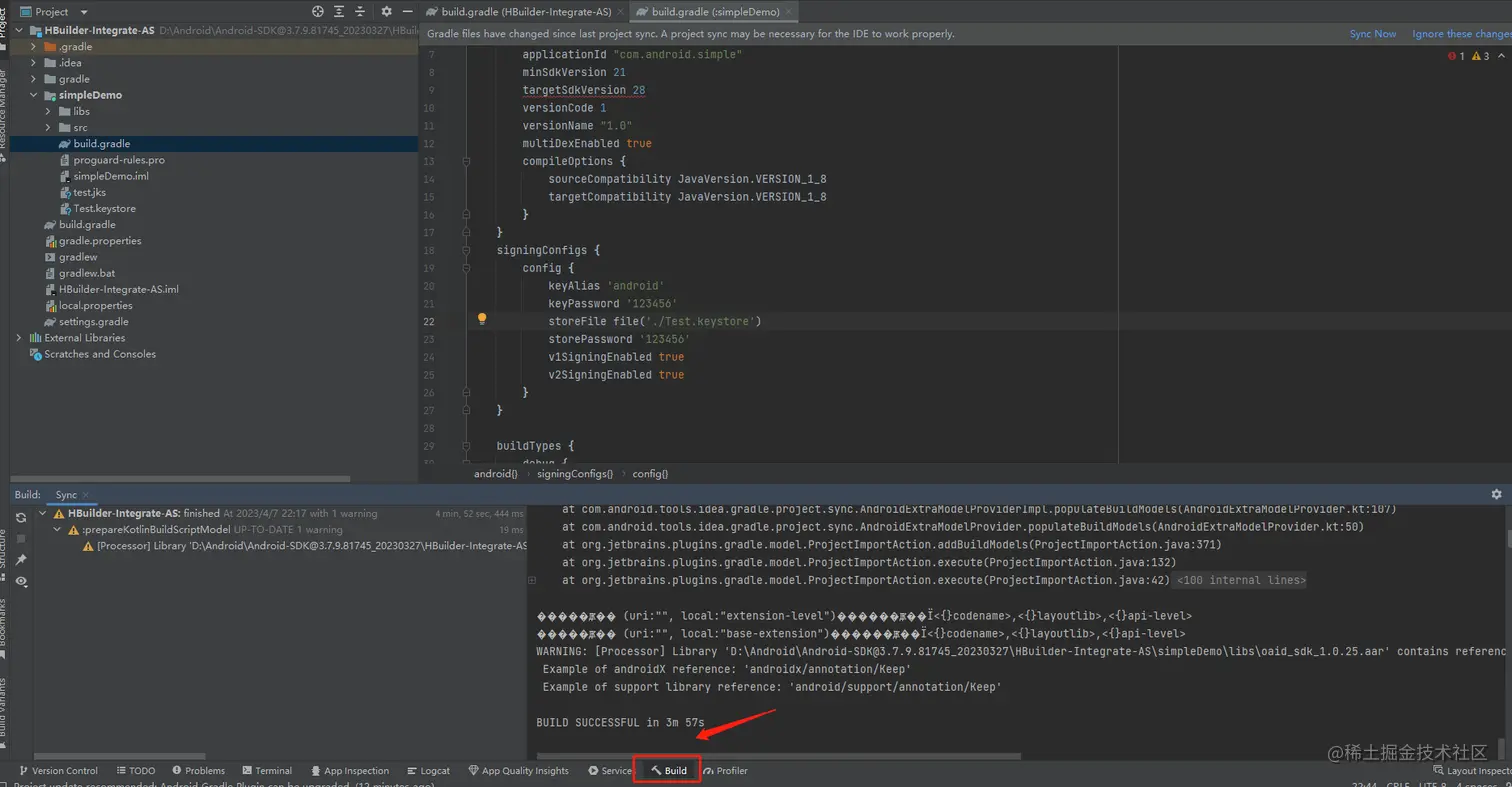1512x787 pixels.
Task: Expand the libs folder
Action: [x=48, y=111]
